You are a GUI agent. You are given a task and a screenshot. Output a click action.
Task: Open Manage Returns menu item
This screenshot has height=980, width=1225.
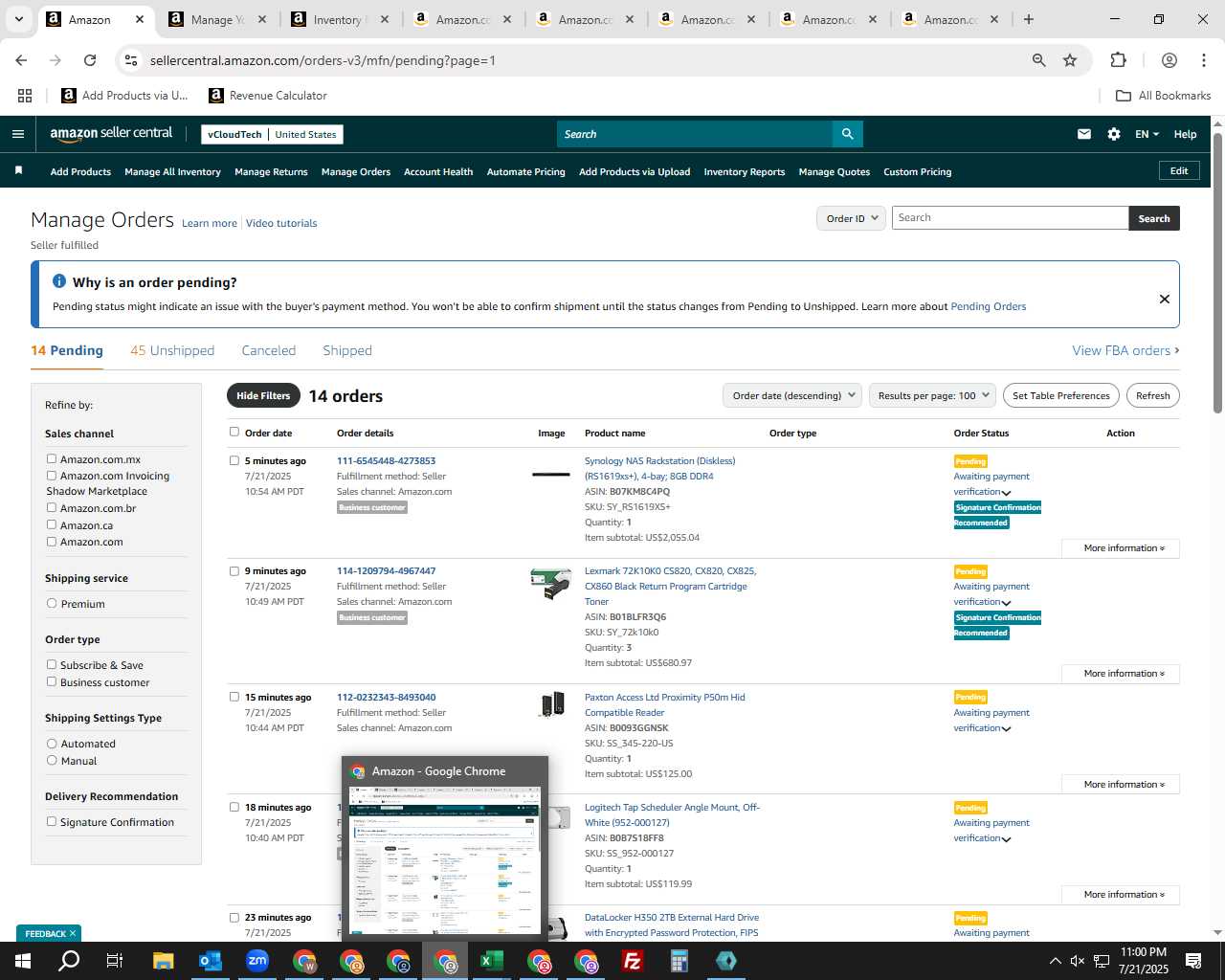[271, 172]
